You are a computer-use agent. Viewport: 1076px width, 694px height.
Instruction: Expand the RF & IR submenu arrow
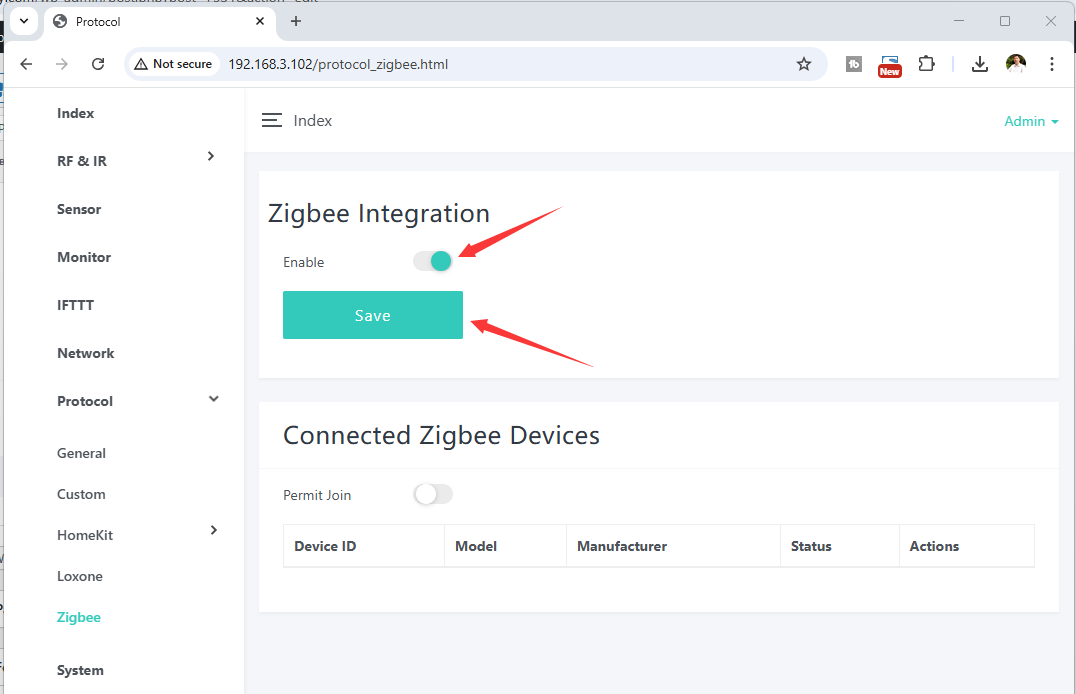[x=210, y=156]
